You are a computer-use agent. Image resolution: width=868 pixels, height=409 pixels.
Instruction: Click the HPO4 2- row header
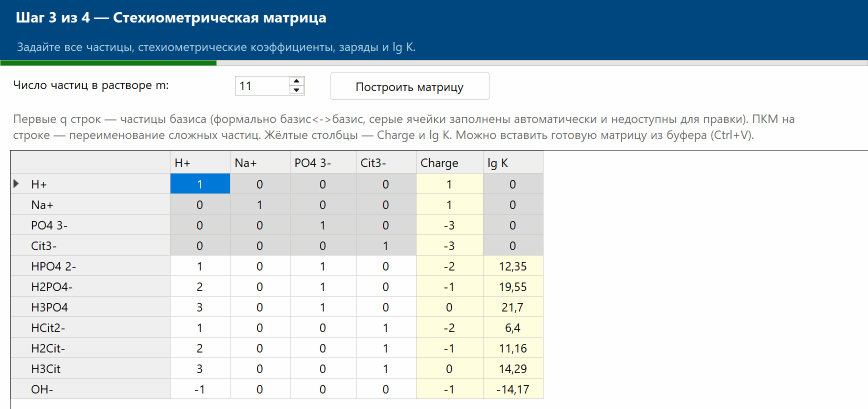[91, 266]
